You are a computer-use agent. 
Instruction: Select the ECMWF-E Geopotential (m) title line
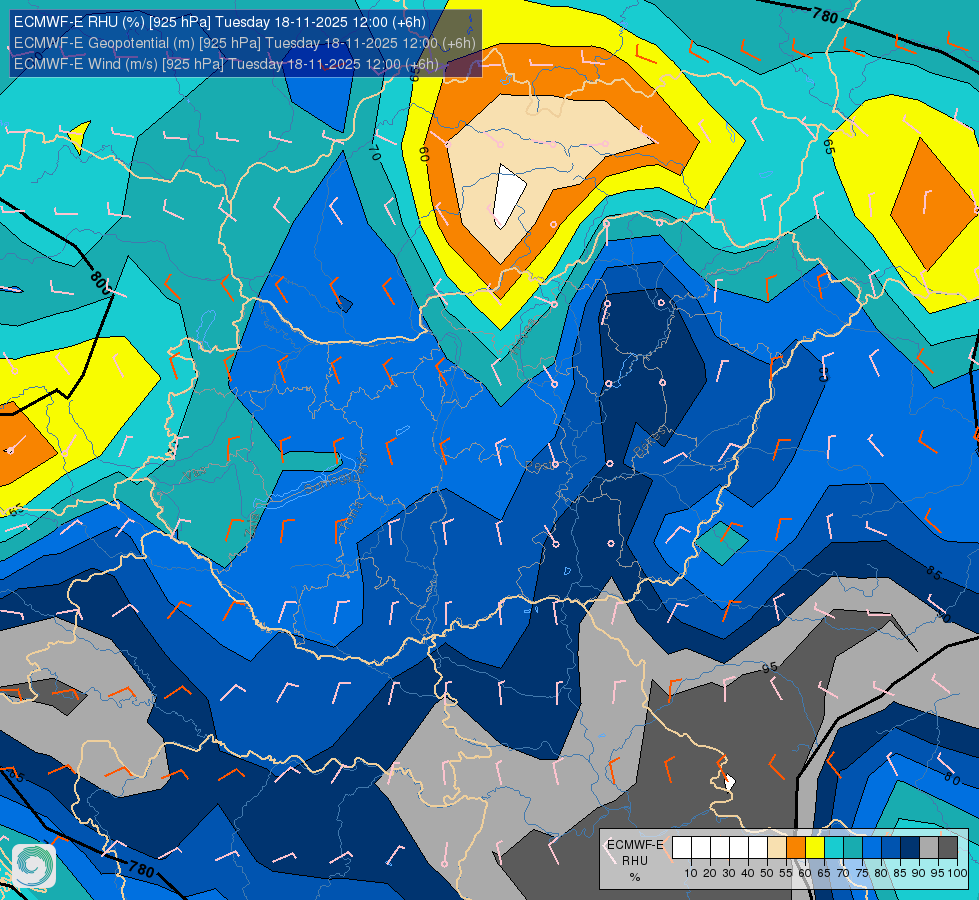(x=245, y=43)
